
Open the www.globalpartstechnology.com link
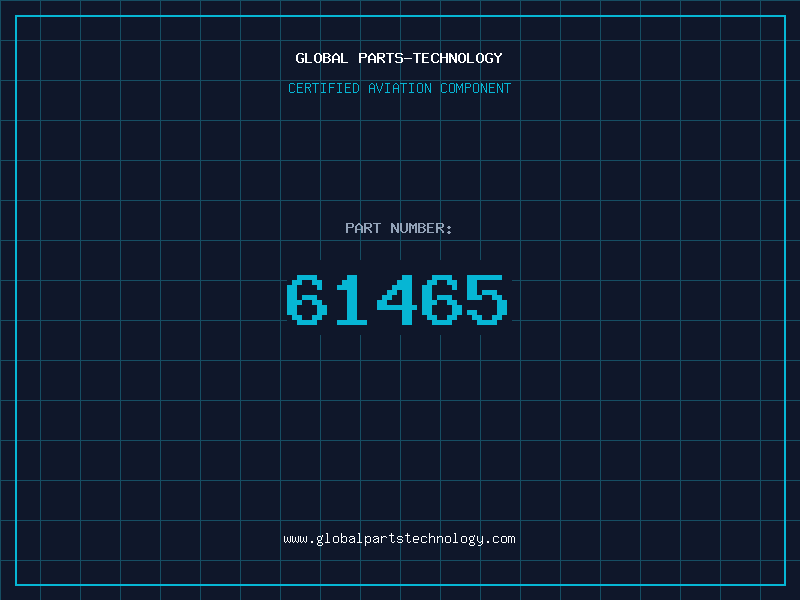[399, 539]
